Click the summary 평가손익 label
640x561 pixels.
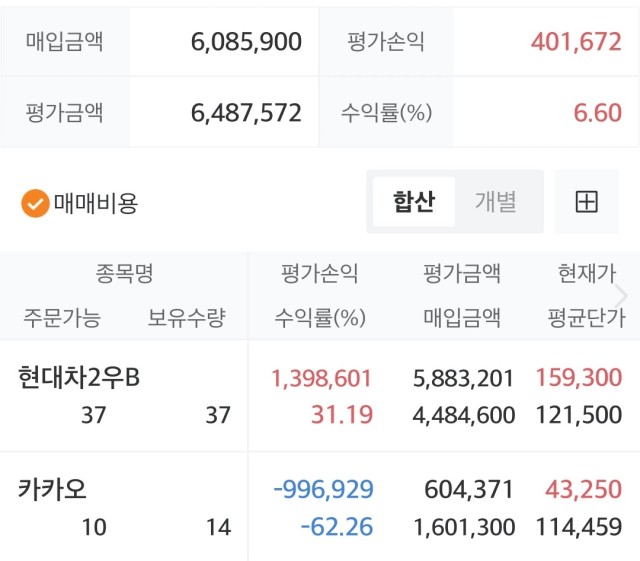(x=386, y=42)
